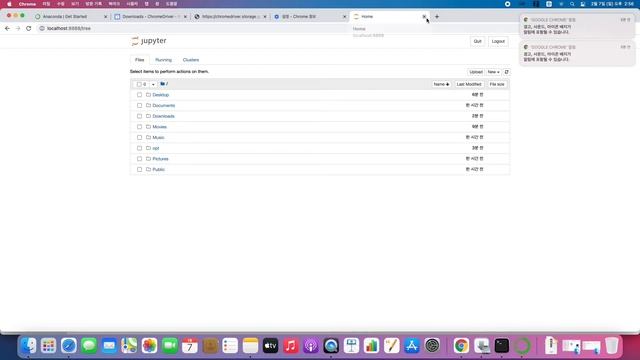Screen dimensions: 640x360
Task: Sort the file list by Name
Action: click(441, 84)
